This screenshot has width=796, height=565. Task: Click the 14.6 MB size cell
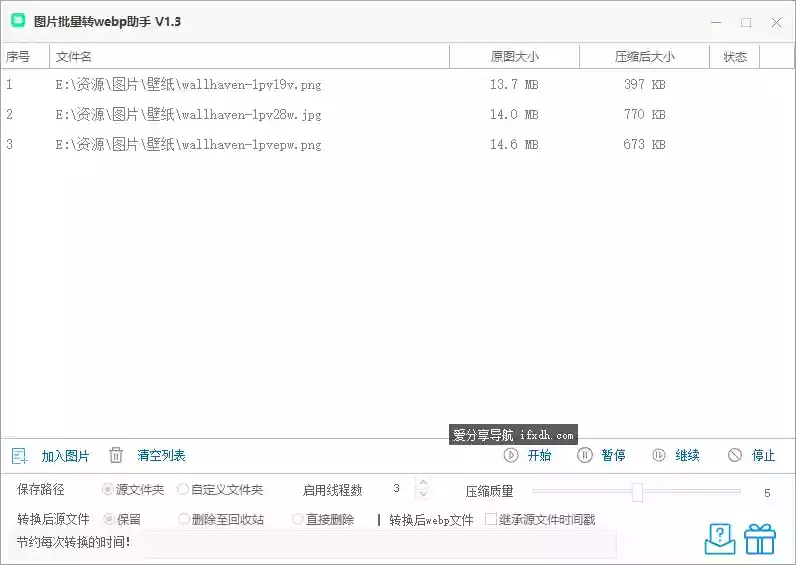[x=514, y=144]
